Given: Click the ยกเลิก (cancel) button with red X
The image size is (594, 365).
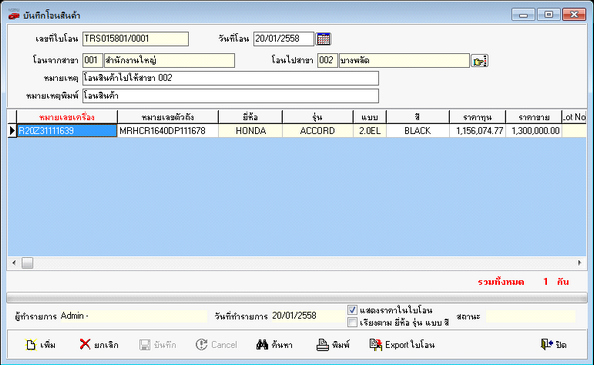Looking at the screenshot, I should click(x=99, y=345).
